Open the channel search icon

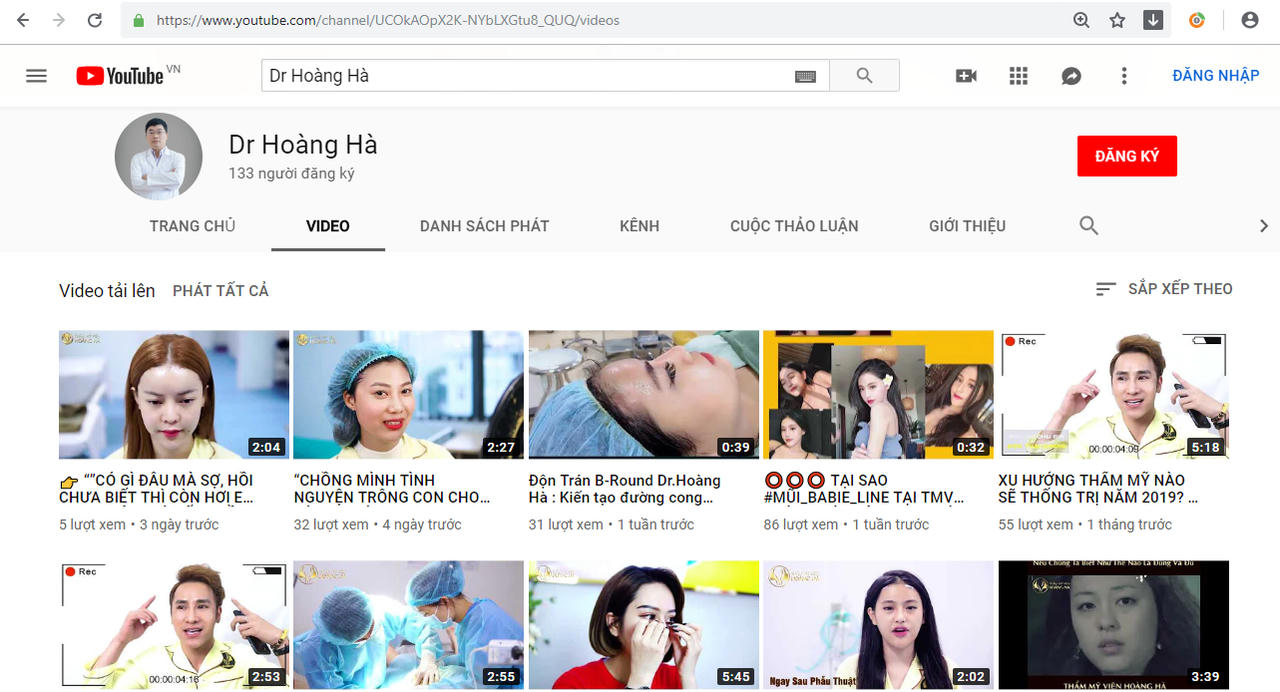(1088, 226)
